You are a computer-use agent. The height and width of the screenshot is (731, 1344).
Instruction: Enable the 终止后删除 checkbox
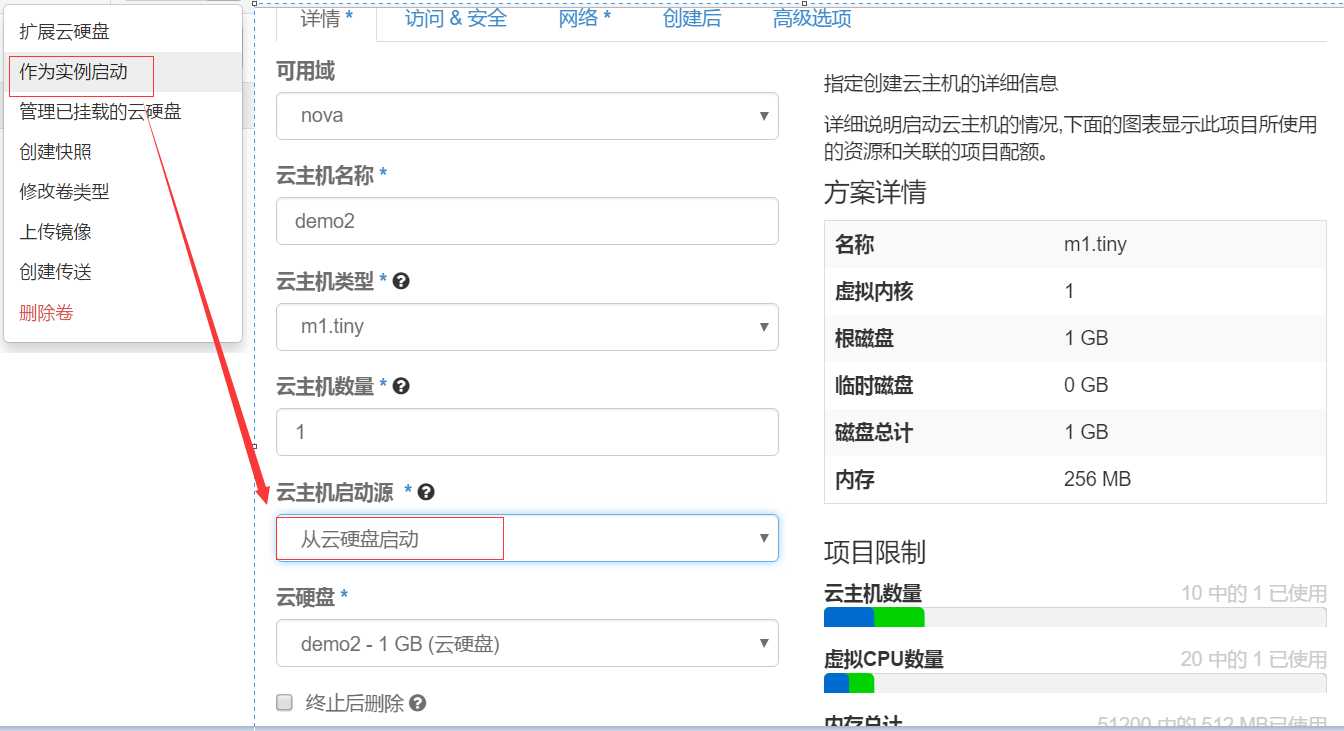285,702
